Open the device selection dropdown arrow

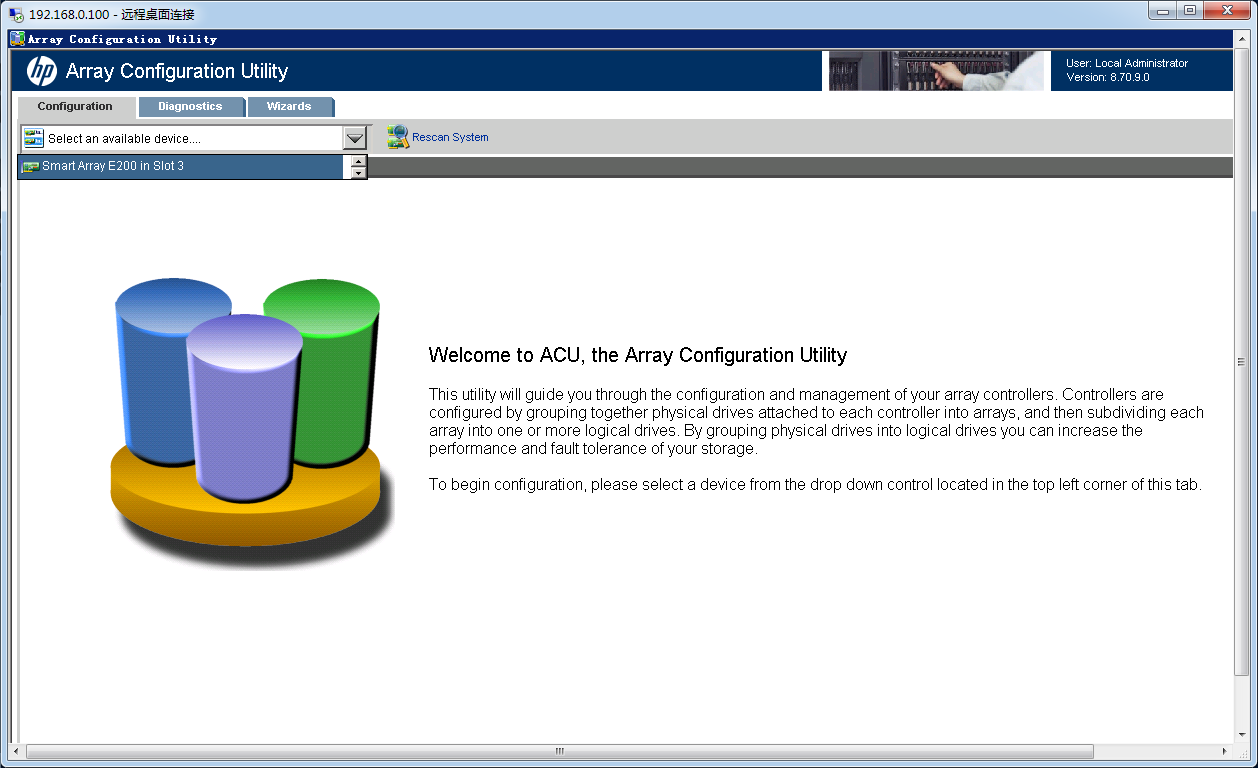point(355,138)
